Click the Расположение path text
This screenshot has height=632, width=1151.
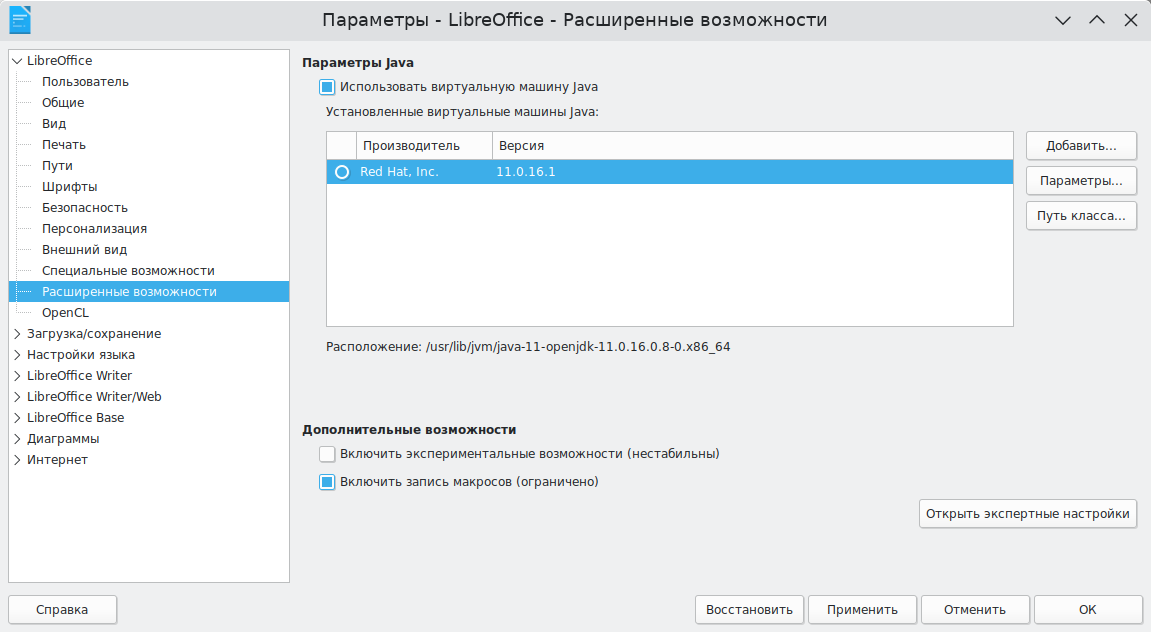(x=528, y=347)
